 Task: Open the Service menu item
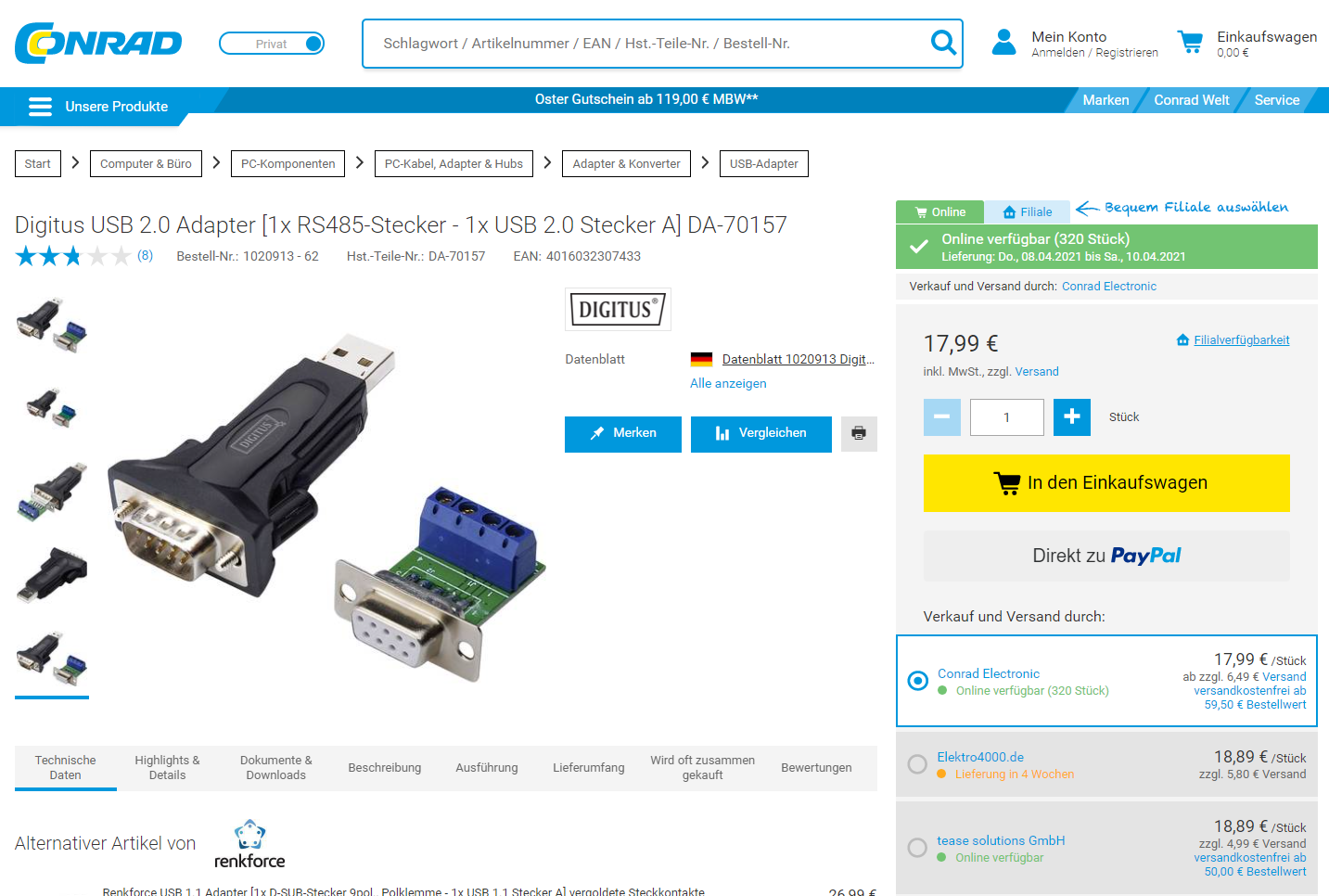pyautogui.click(x=1277, y=100)
